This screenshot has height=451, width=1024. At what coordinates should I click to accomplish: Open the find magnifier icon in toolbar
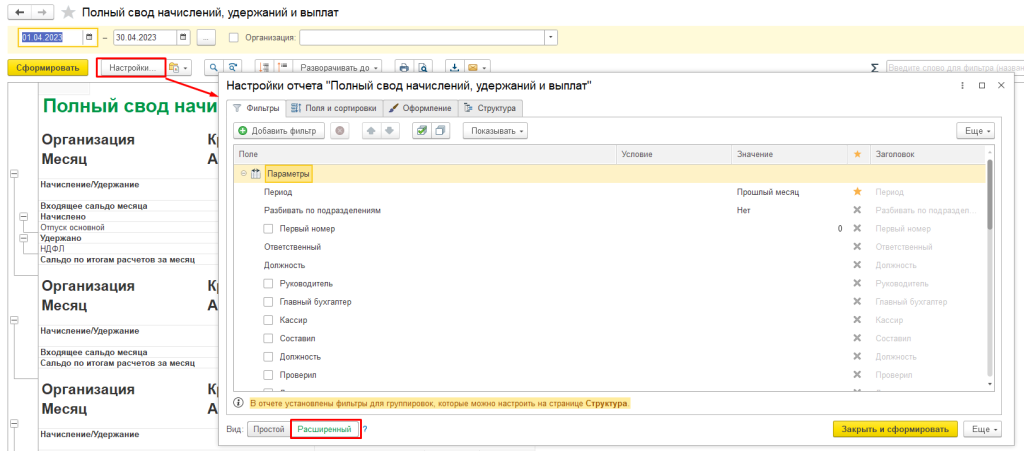pos(213,68)
